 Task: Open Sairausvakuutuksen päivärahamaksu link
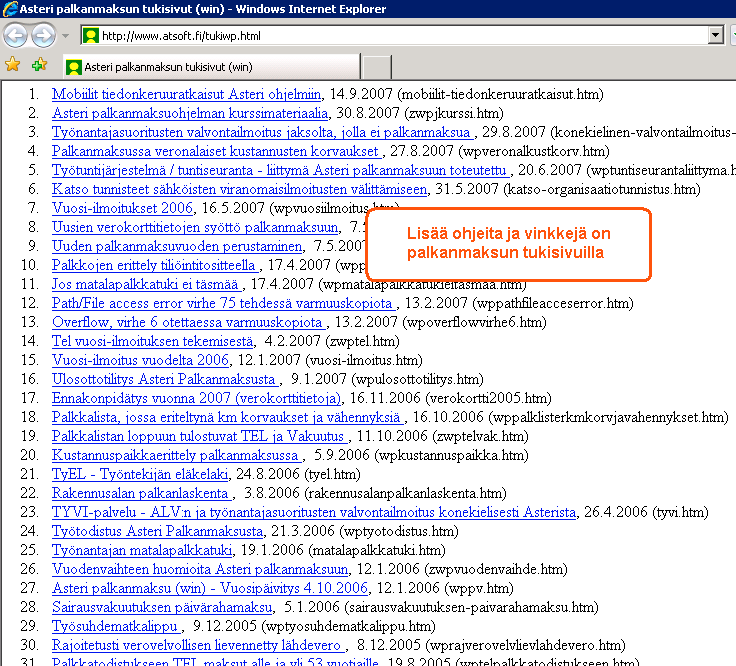pyautogui.click(x=162, y=607)
